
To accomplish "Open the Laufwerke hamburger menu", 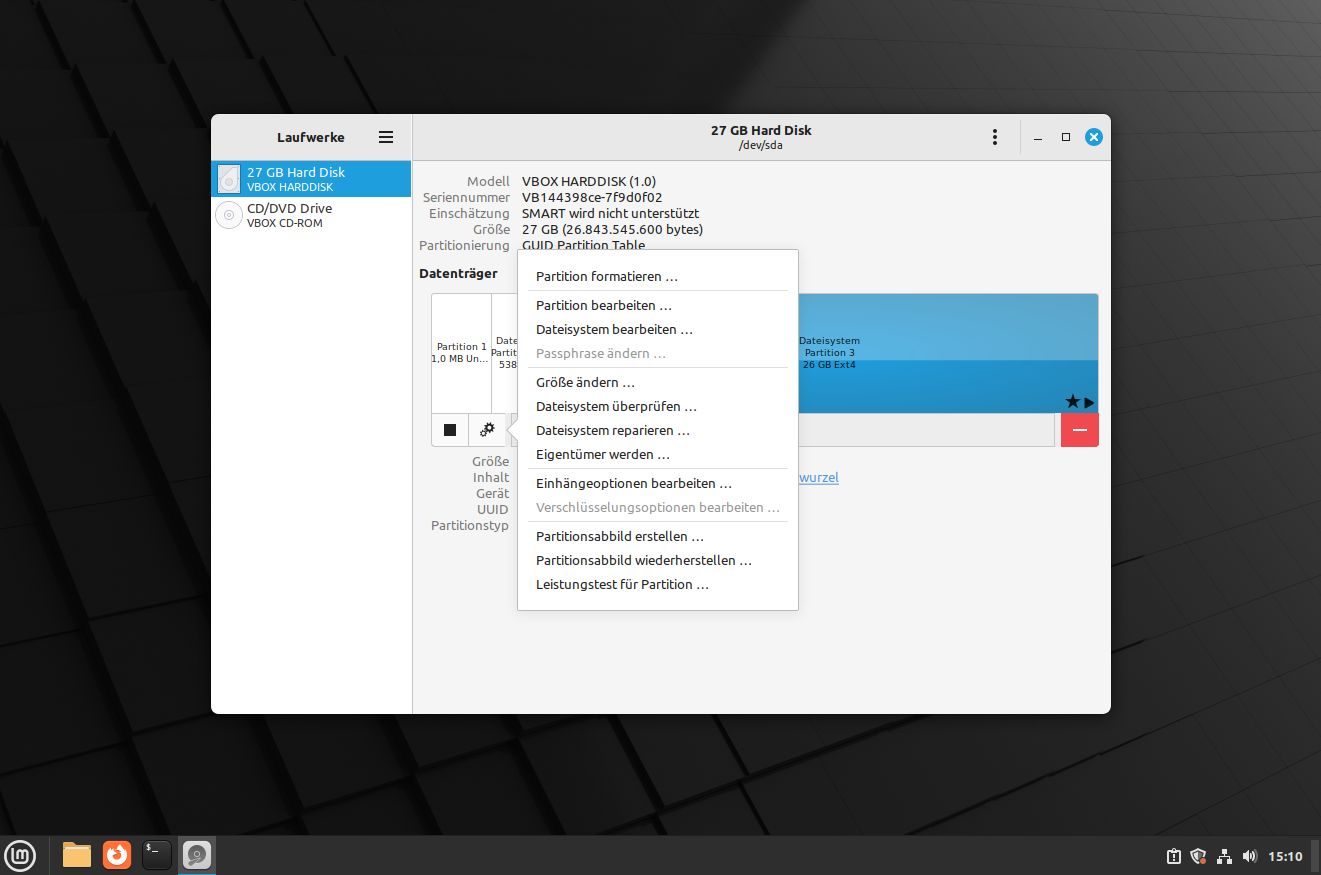I will point(386,137).
